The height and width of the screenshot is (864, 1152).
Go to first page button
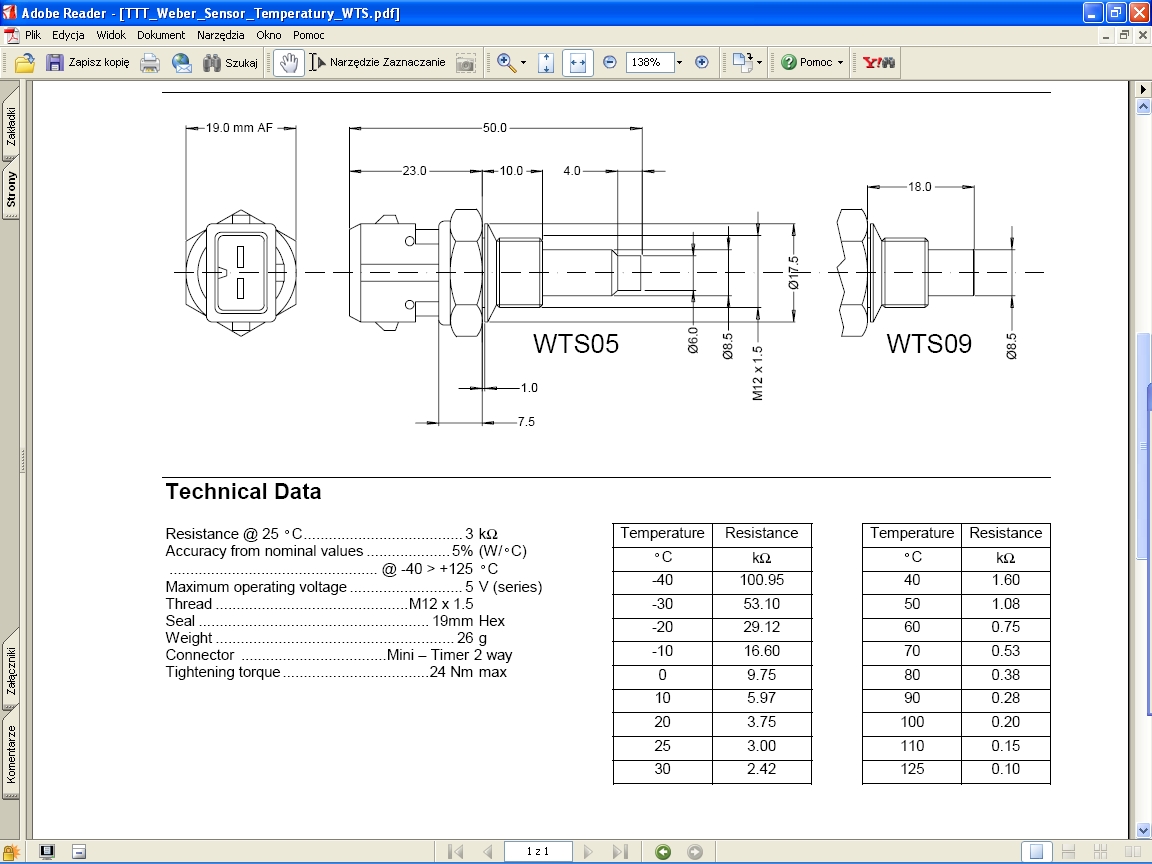click(456, 852)
